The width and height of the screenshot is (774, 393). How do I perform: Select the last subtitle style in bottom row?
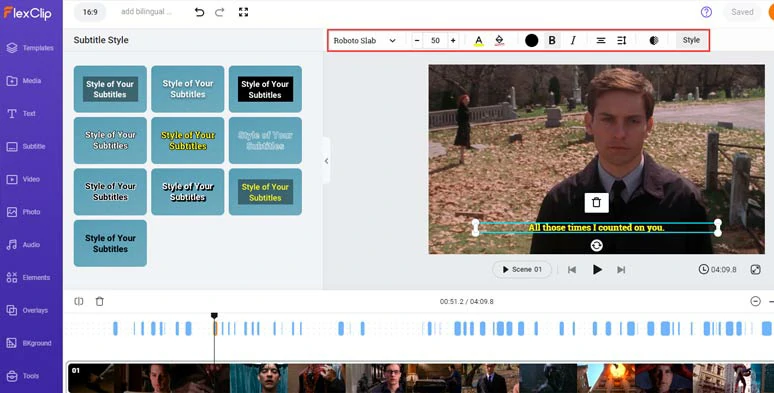tap(110, 243)
